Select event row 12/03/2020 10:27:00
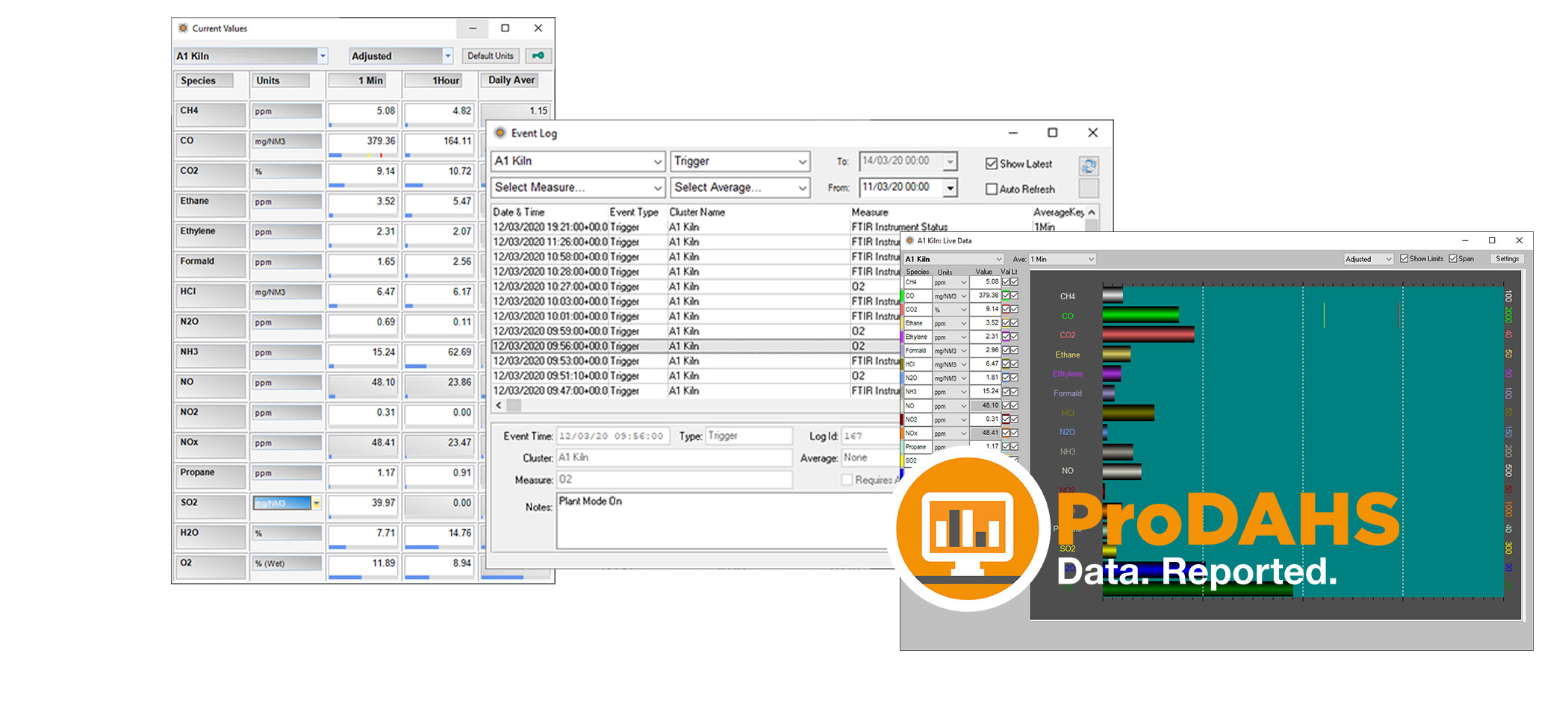1568x709 pixels. click(x=694, y=287)
